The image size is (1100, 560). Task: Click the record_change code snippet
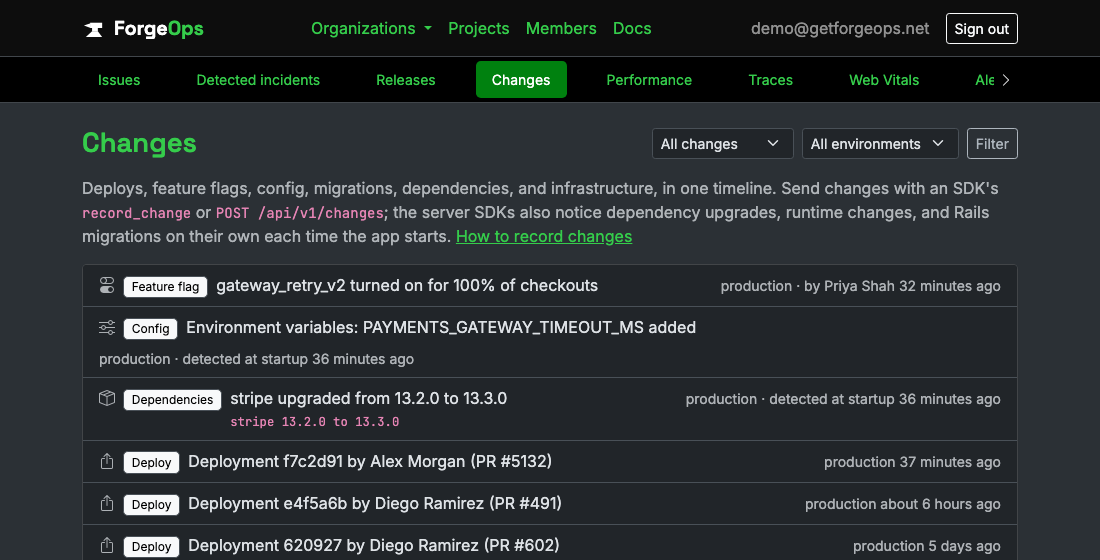[136, 213]
